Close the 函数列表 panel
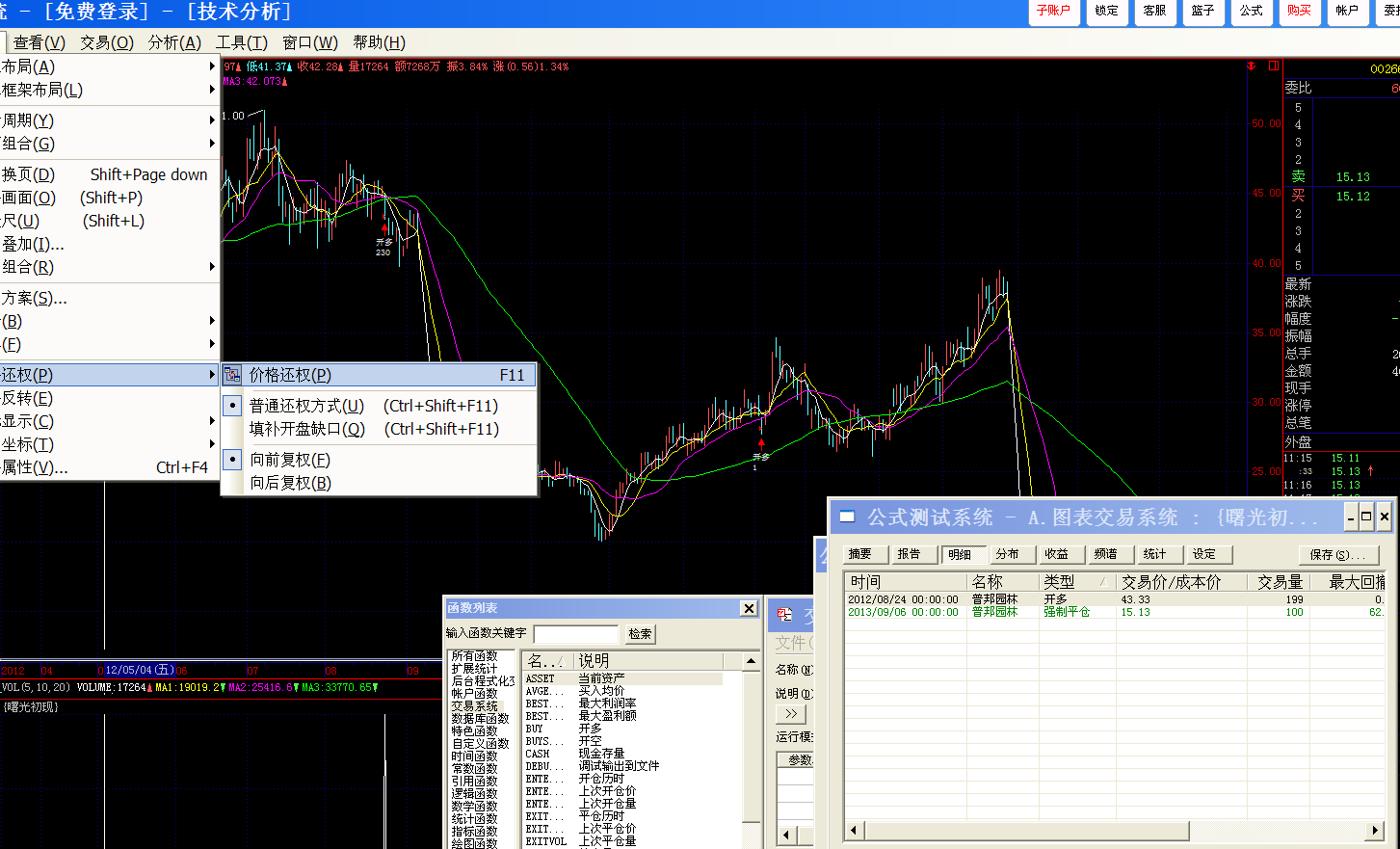The image size is (1400, 849). tap(749, 608)
